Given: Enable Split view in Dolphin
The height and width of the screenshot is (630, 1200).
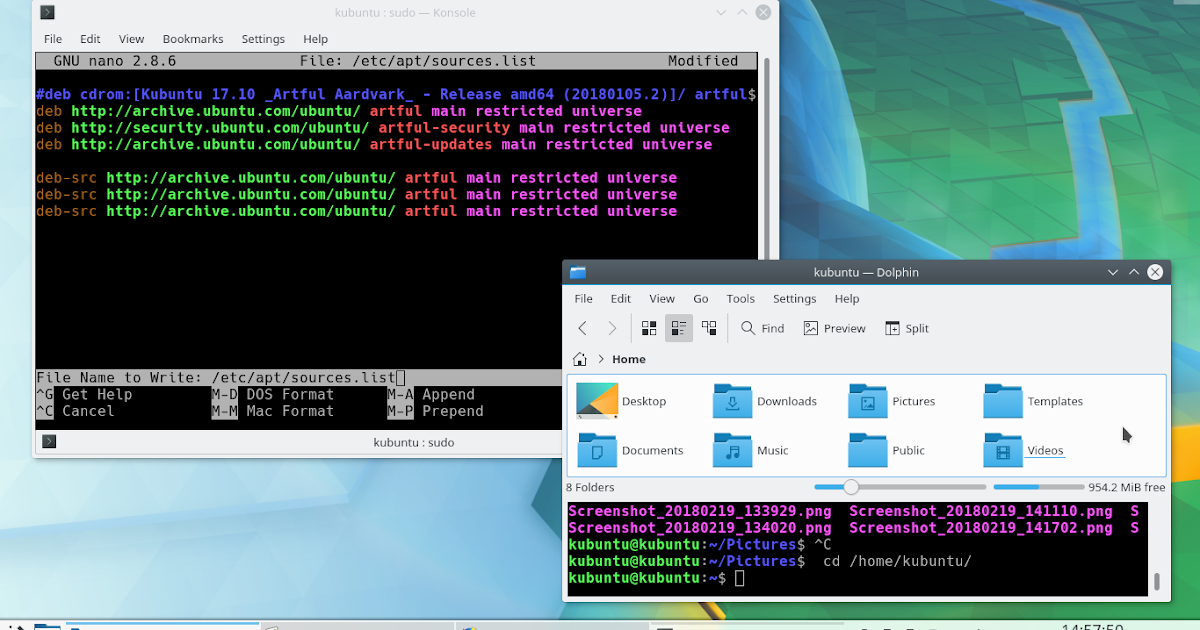Looking at the screenshot, I should 906,327.
